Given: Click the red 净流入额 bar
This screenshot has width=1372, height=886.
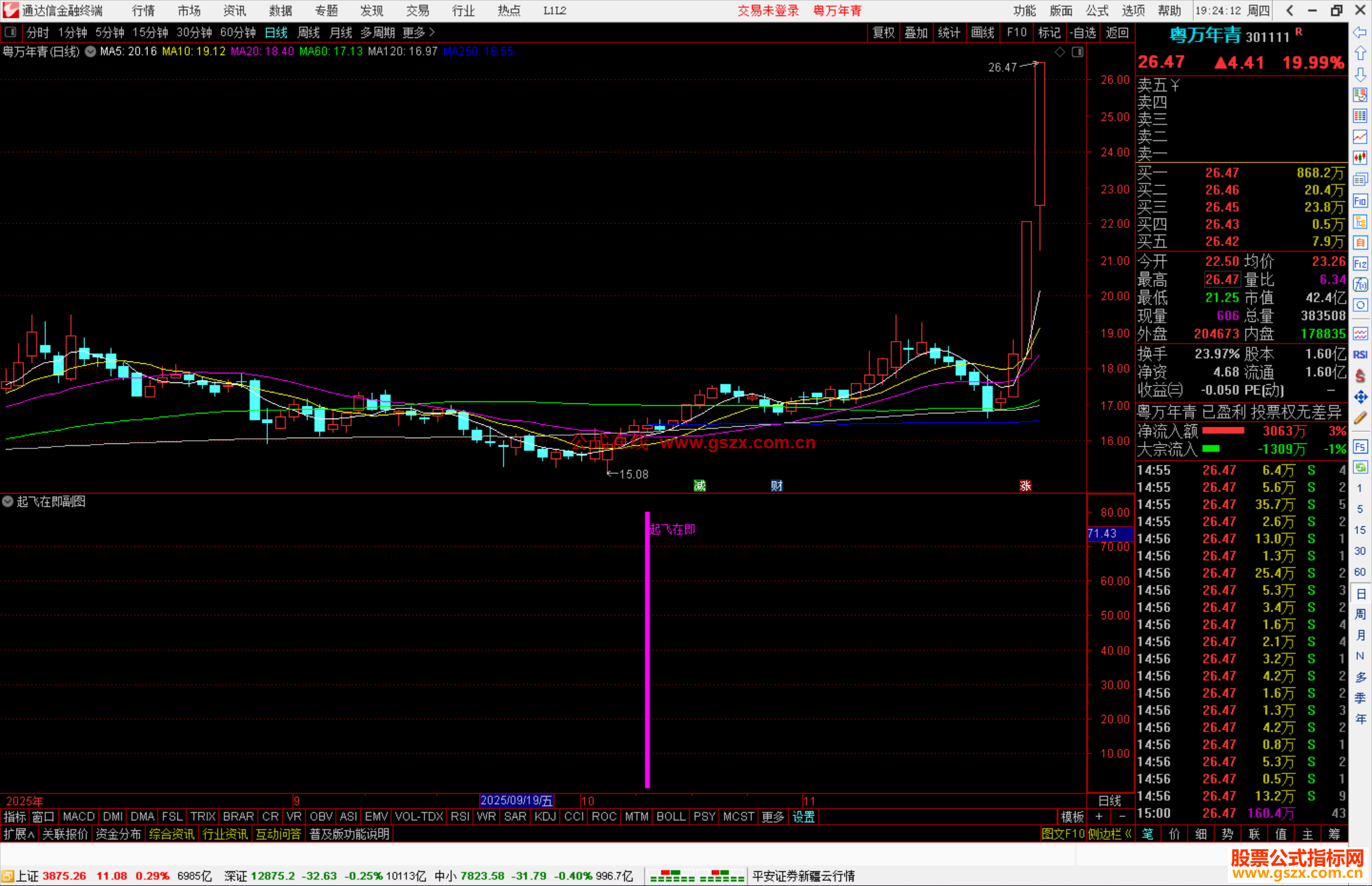Looking at the screenshot, I should (1223, 431).
